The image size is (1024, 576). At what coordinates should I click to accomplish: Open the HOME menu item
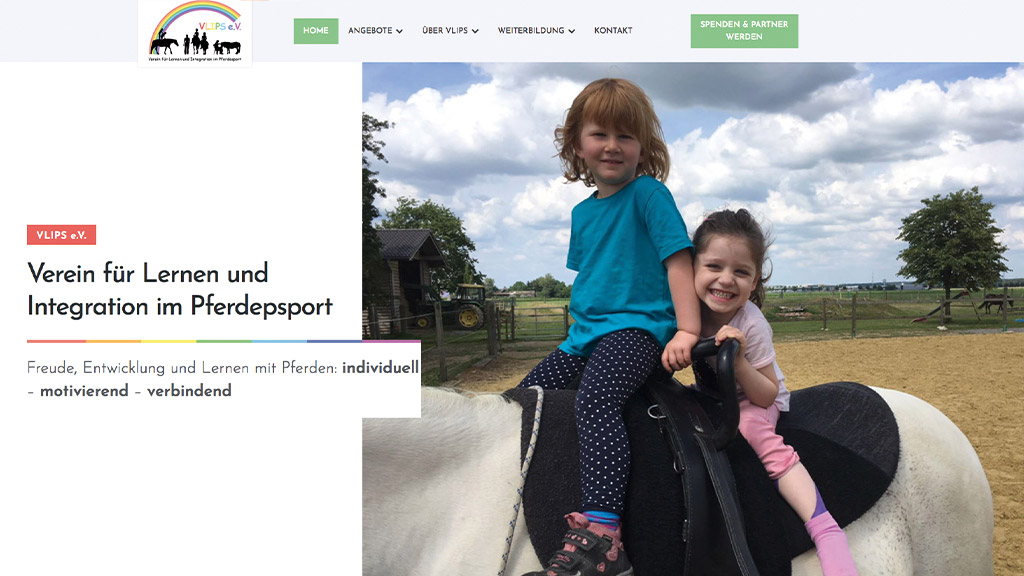(316, 31)
